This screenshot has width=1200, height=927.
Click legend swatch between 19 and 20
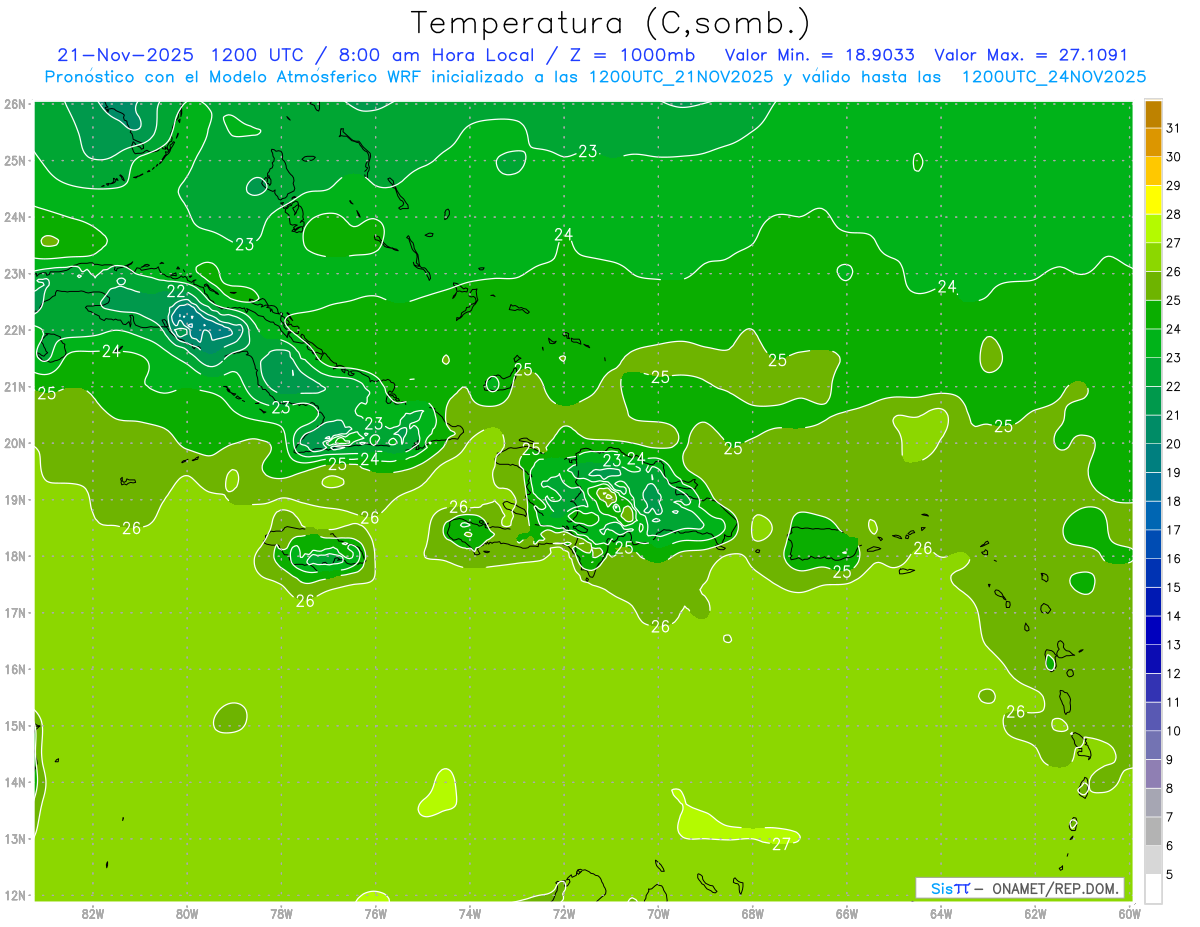(1153, 458)
